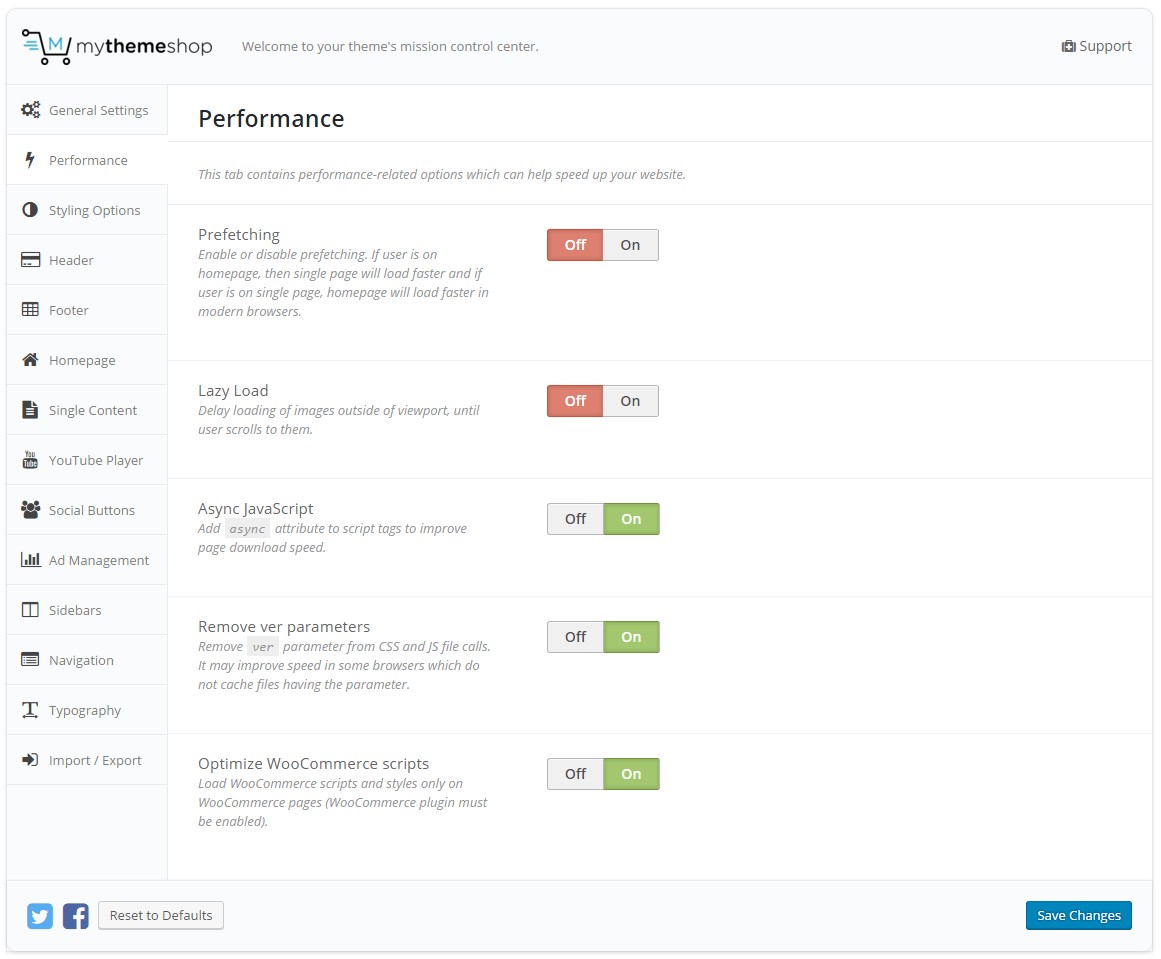Click the Navigation list icon
Image resolution: width=1161 pixels, height=959 pixels.
tap(30, 660)
